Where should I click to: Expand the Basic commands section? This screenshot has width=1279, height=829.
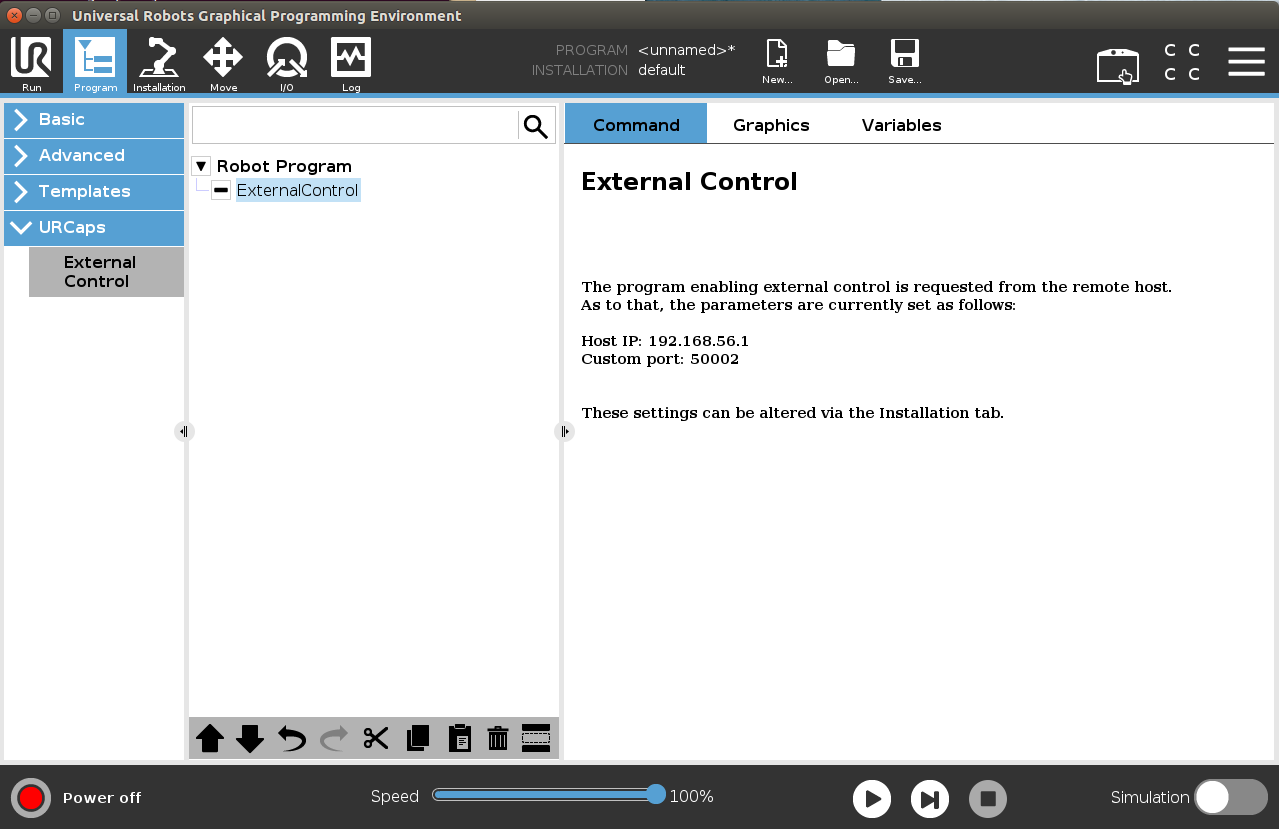[x=93, y=119]
